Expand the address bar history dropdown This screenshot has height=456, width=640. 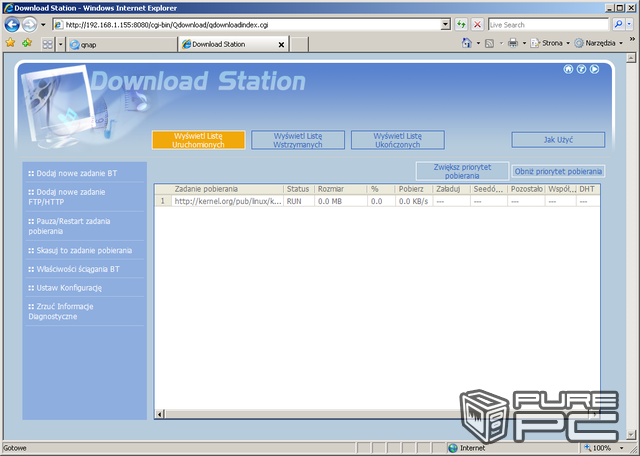pyautogui.click(x=446, y=25)
